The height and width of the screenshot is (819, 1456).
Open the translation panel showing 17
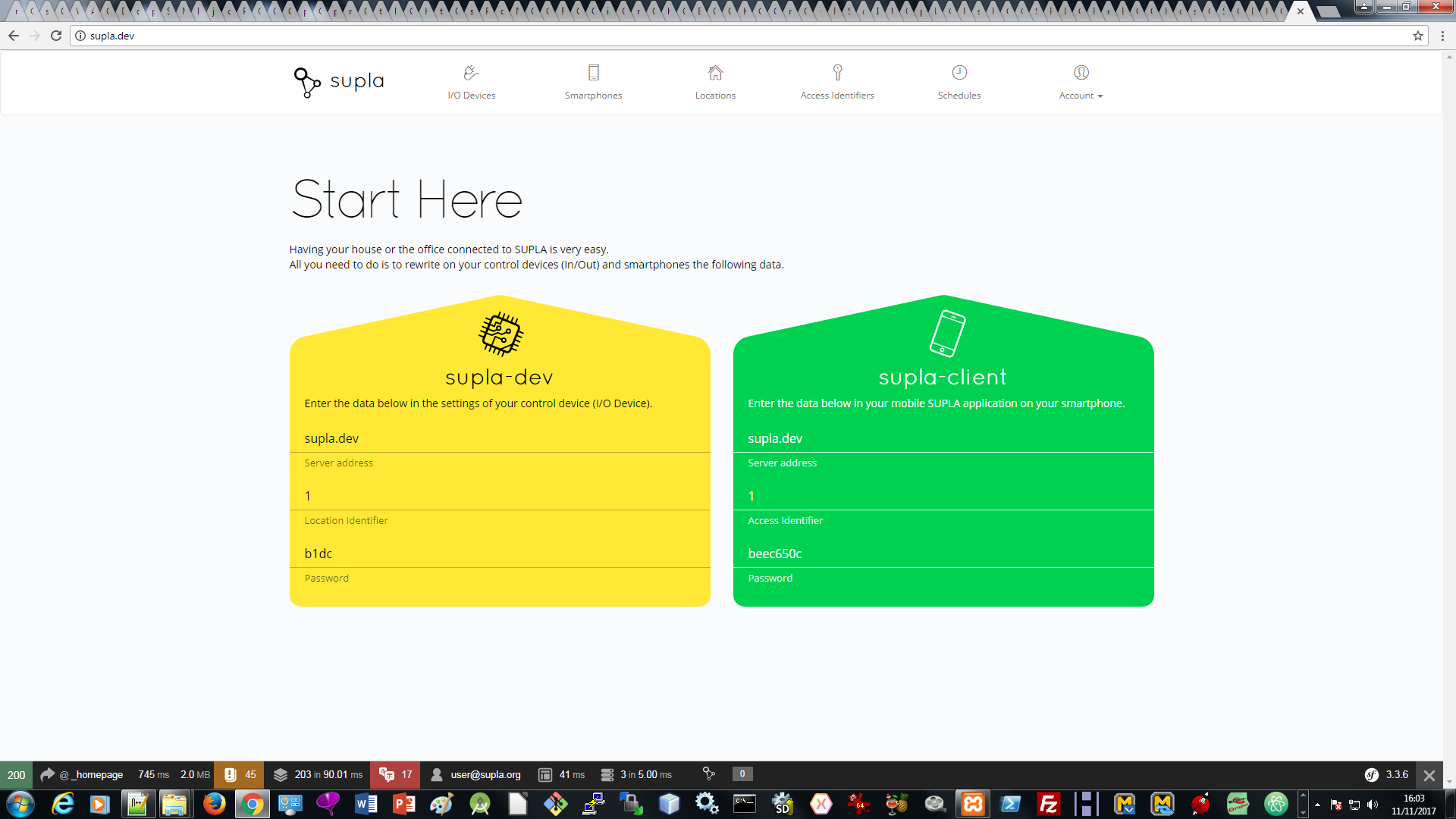tap(395, 774)
